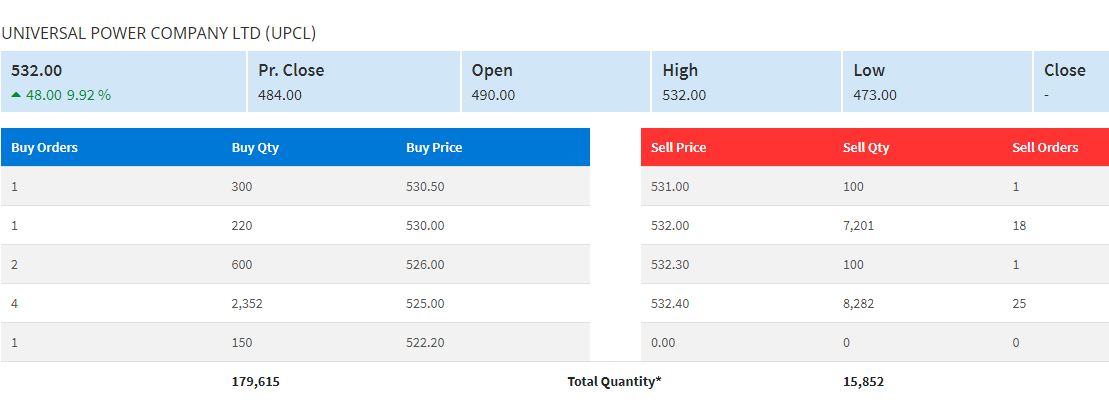This screenshot has height=418, width=1109.
Task: Click the buy price 530.50 row
Action: [x=295, y=187]
